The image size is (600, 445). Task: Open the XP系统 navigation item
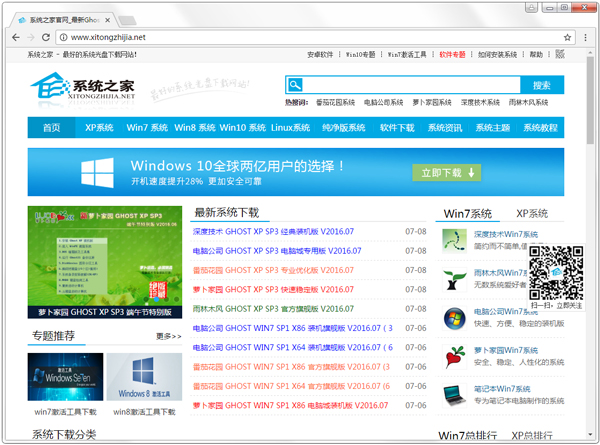point(99,127)
